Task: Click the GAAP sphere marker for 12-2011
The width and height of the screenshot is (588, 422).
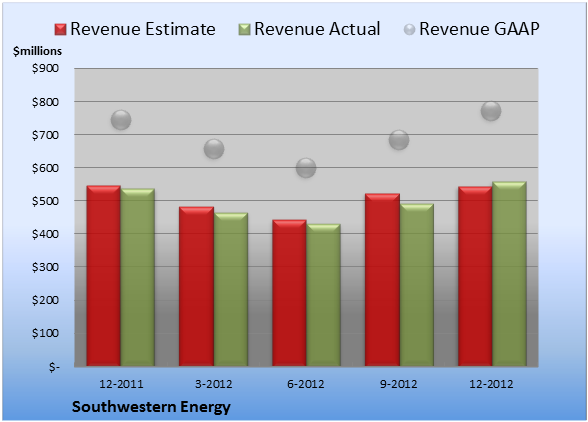Action: point(121,120)
